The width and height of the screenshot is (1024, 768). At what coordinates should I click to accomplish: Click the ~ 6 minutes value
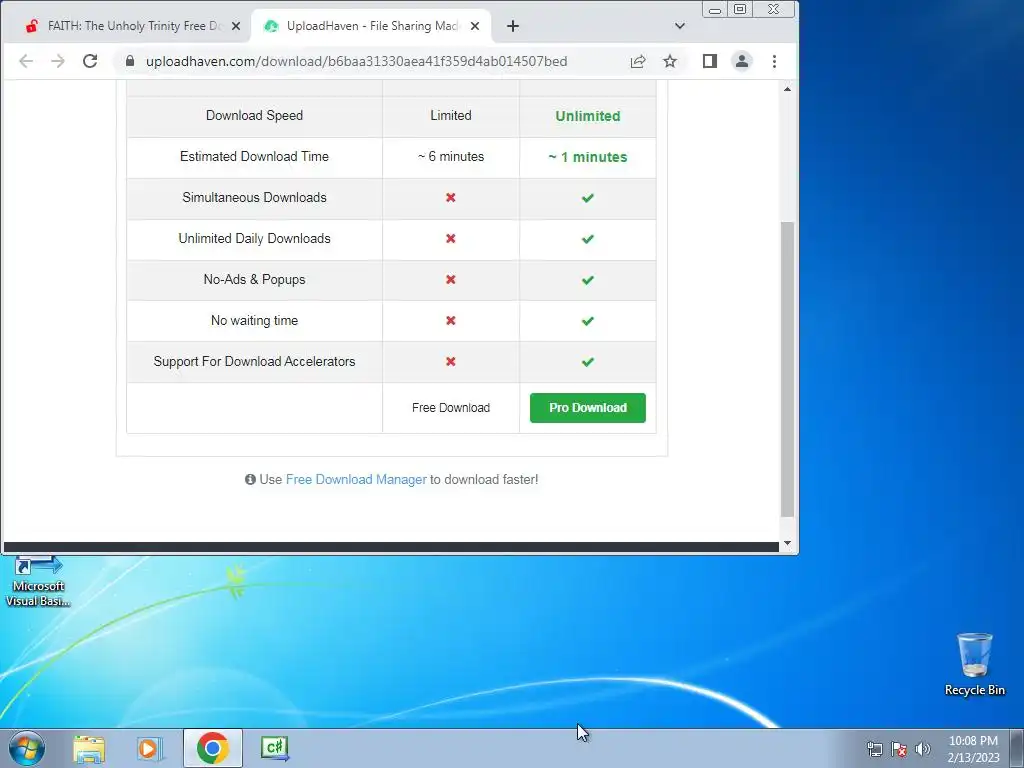click(451, 157)
